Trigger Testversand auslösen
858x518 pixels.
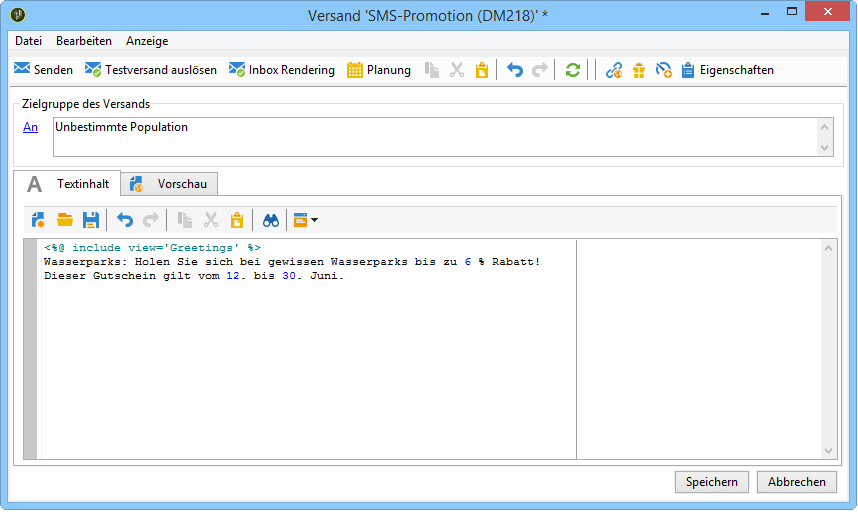pyautogui.click(x=151, y=70)
